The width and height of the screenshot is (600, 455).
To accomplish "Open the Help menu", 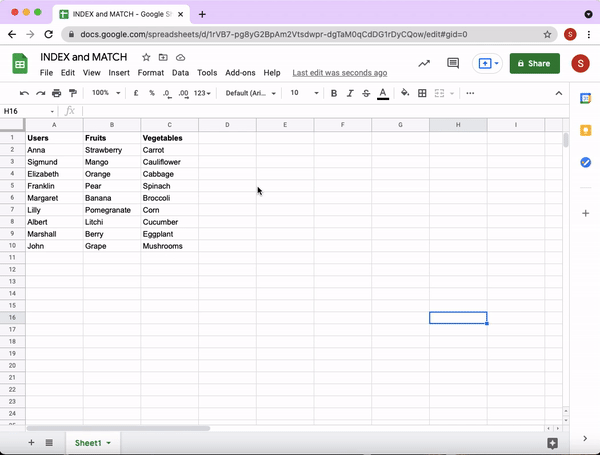I will (x=272, y=73).
